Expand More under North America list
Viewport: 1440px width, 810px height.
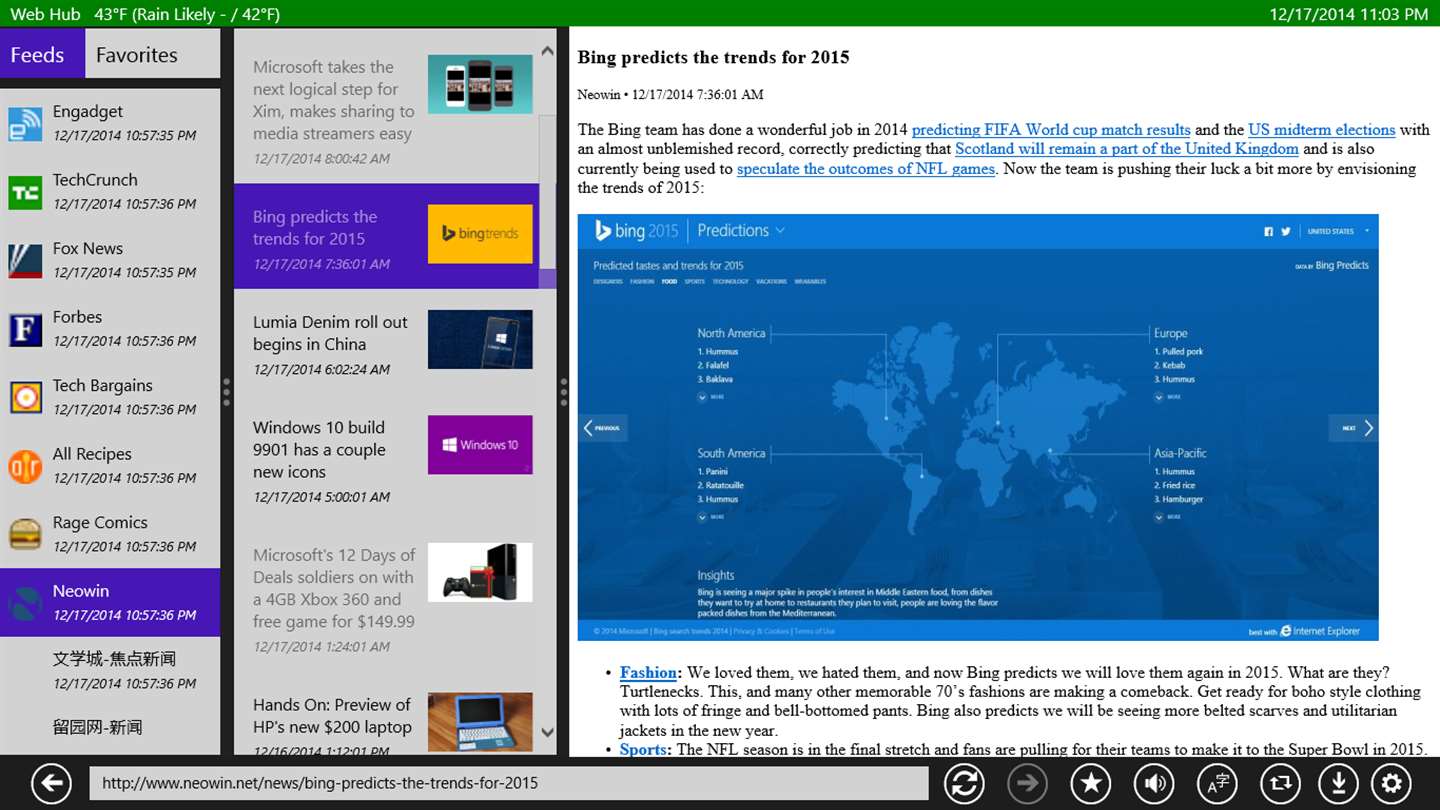[711, 397]
